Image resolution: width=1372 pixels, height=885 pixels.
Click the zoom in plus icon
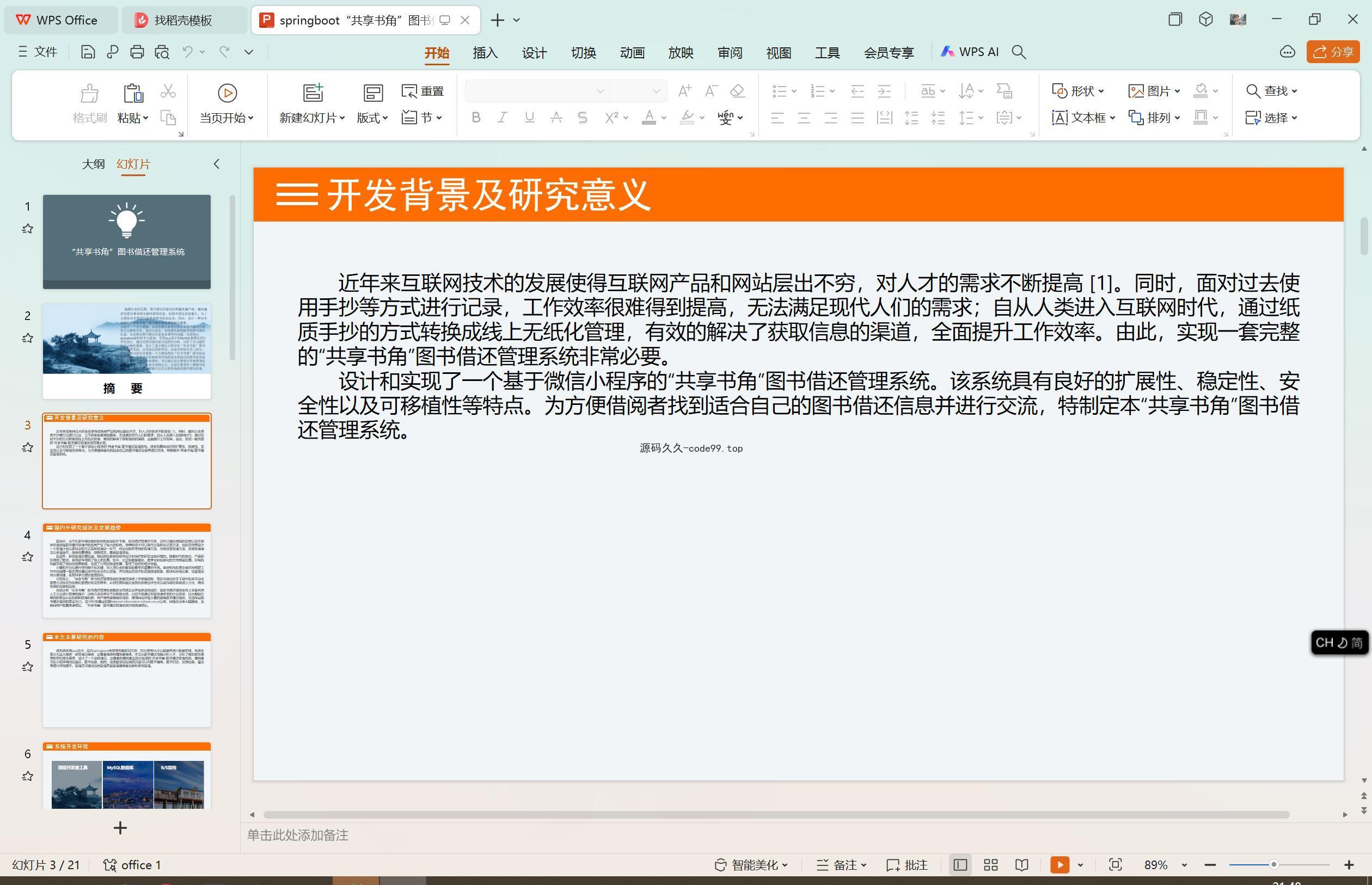coord(1349,865)
